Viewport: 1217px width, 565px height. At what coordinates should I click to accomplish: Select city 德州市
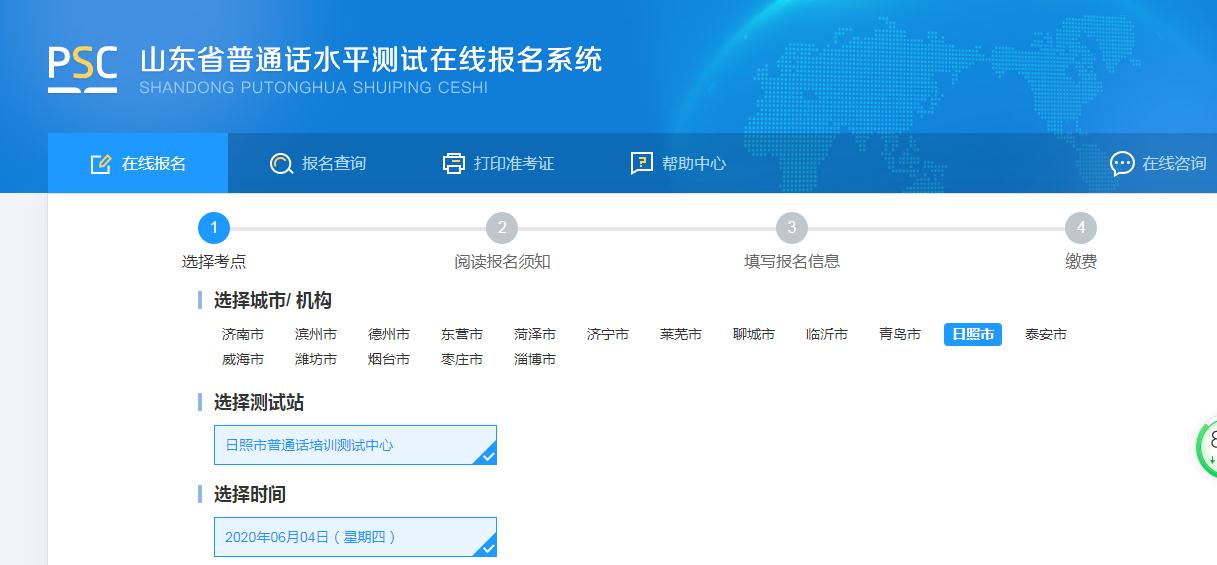pyautogui.click(x=389, y=334)
